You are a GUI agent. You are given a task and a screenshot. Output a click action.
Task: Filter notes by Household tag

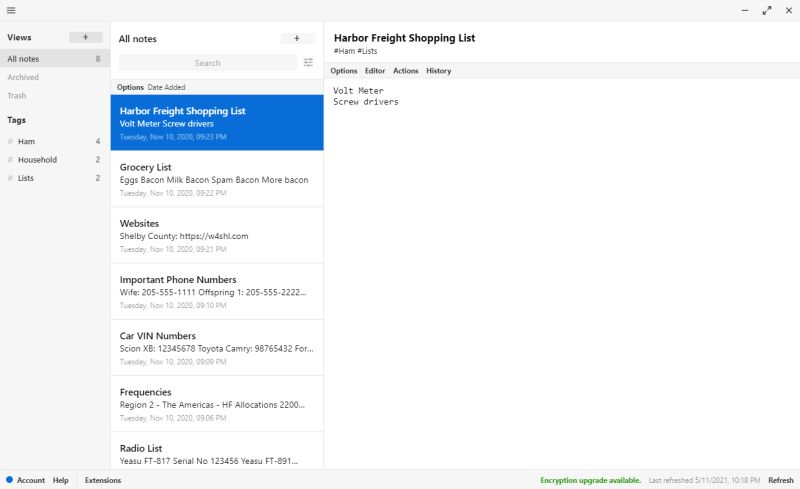55,160
